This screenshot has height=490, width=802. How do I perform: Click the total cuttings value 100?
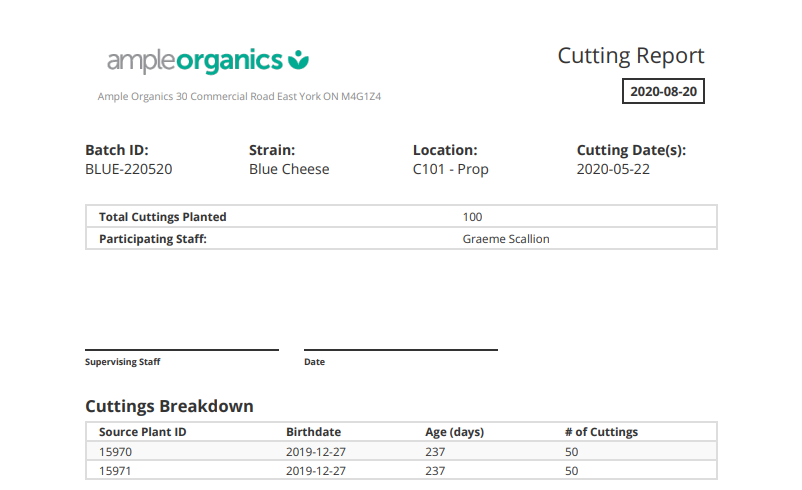pos(473,217)
